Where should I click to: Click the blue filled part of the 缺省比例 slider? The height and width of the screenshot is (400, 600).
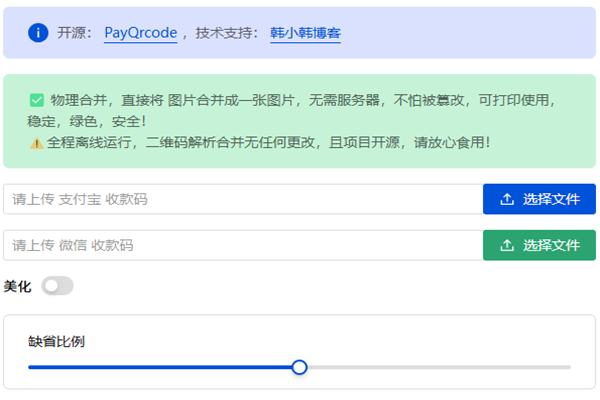click(160, 367)
